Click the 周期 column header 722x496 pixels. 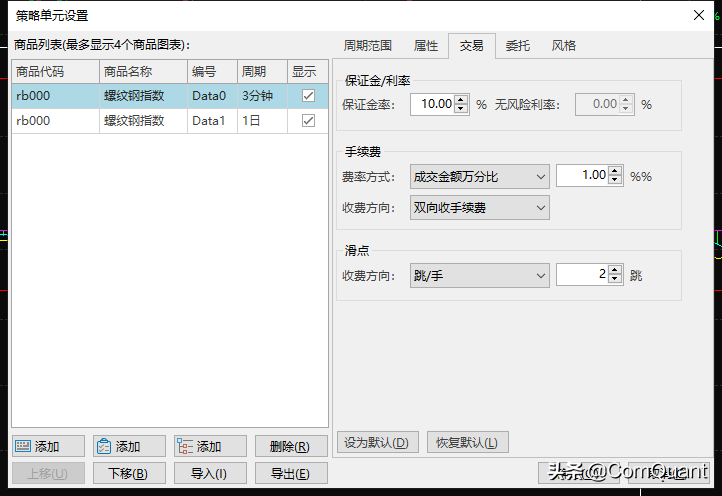point(262,71)
